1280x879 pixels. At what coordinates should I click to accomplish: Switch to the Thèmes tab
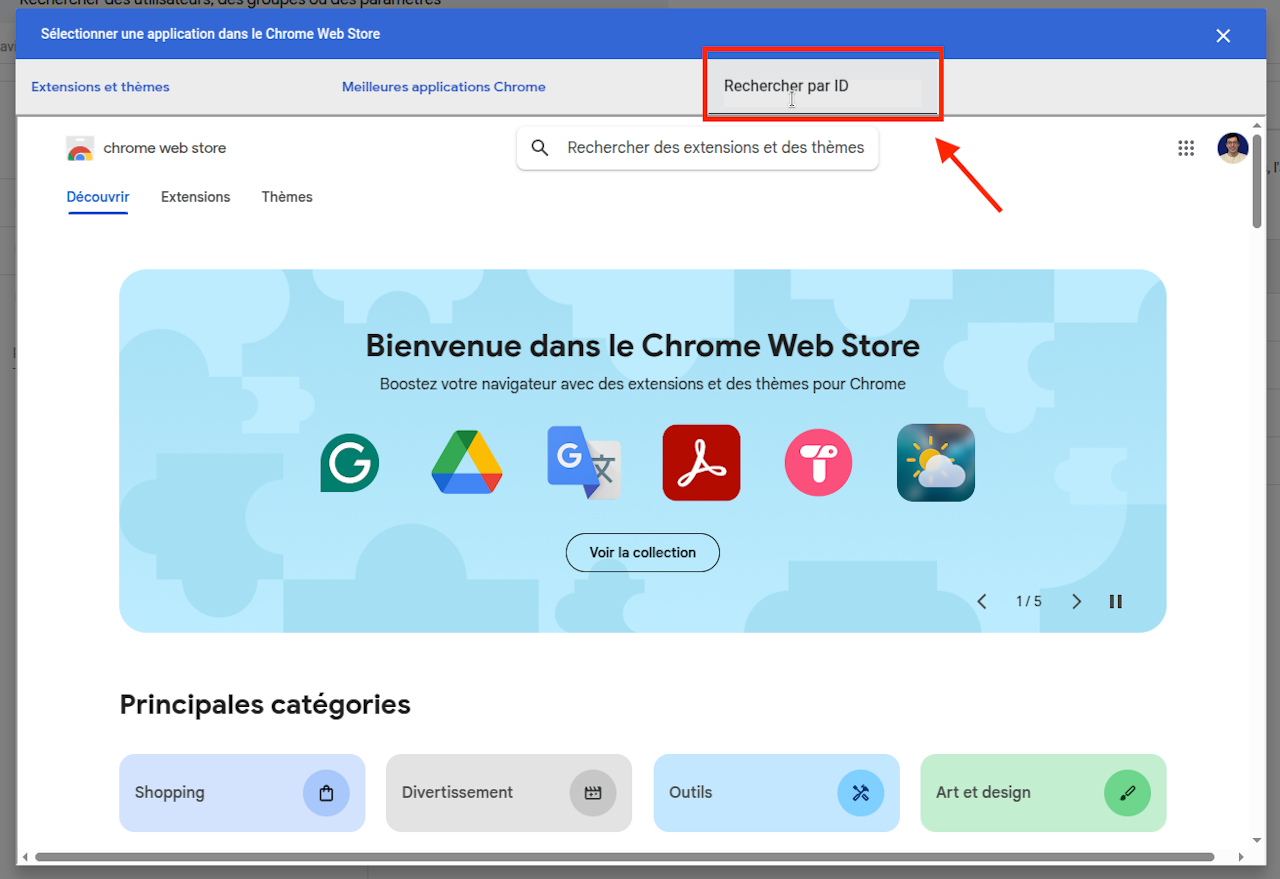pyautogui.click(x=287, y=197)
